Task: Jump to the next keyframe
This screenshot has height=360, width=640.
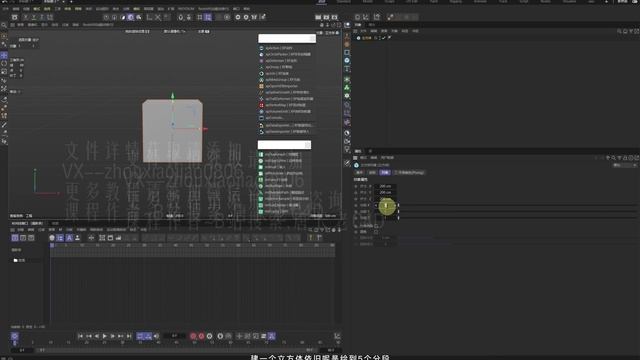Action: [121, 336]
